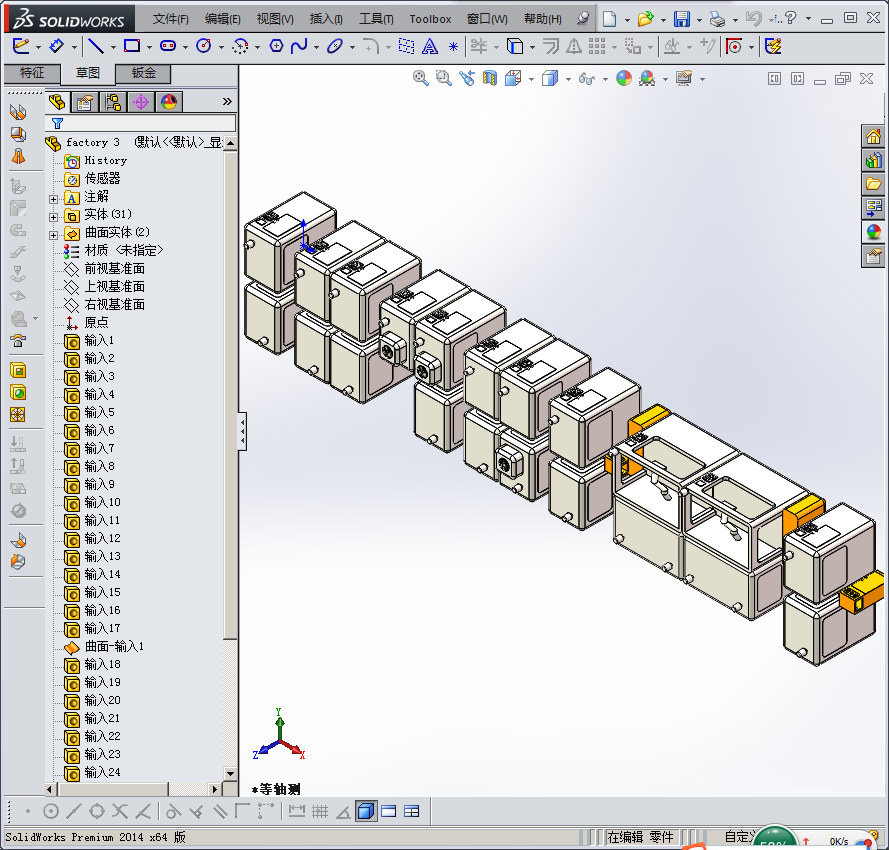Activate the Zoom to Area tool

pos(443,78)
